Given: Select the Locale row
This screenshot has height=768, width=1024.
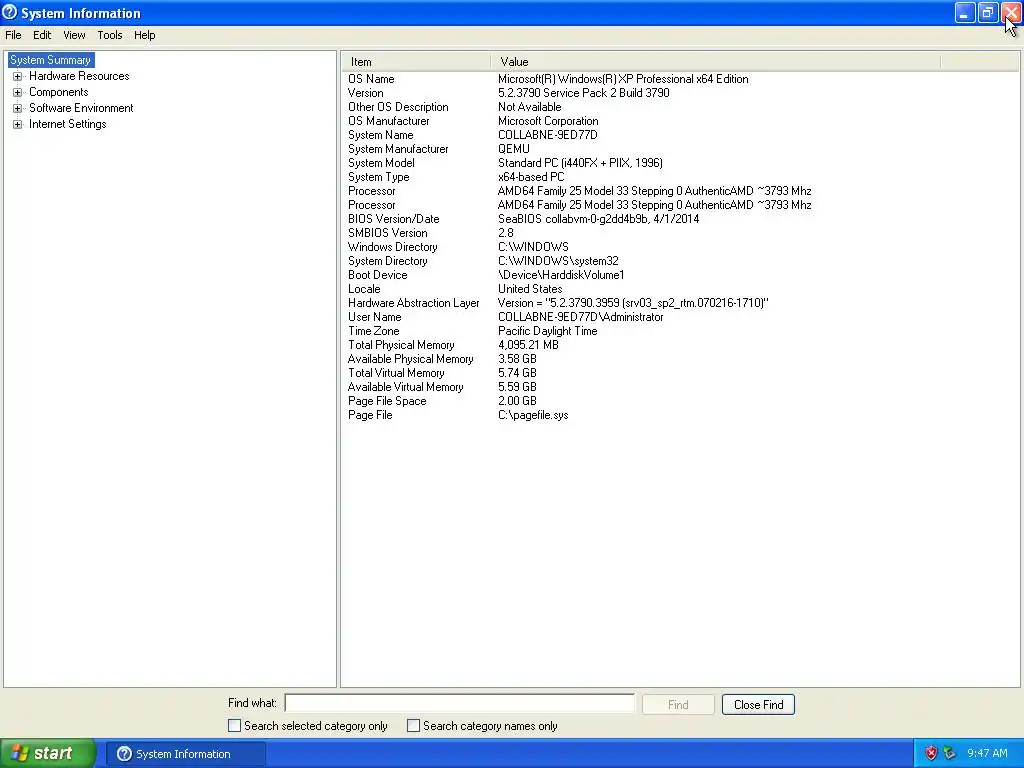Looking at the screenshot, I should pyautogui.click(x=680, y=289).
